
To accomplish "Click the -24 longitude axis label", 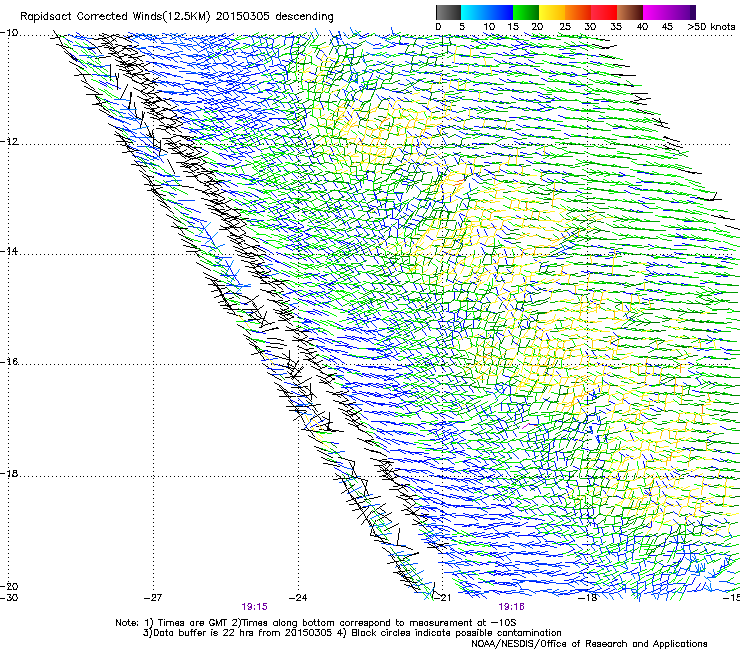I will (298, 598).
